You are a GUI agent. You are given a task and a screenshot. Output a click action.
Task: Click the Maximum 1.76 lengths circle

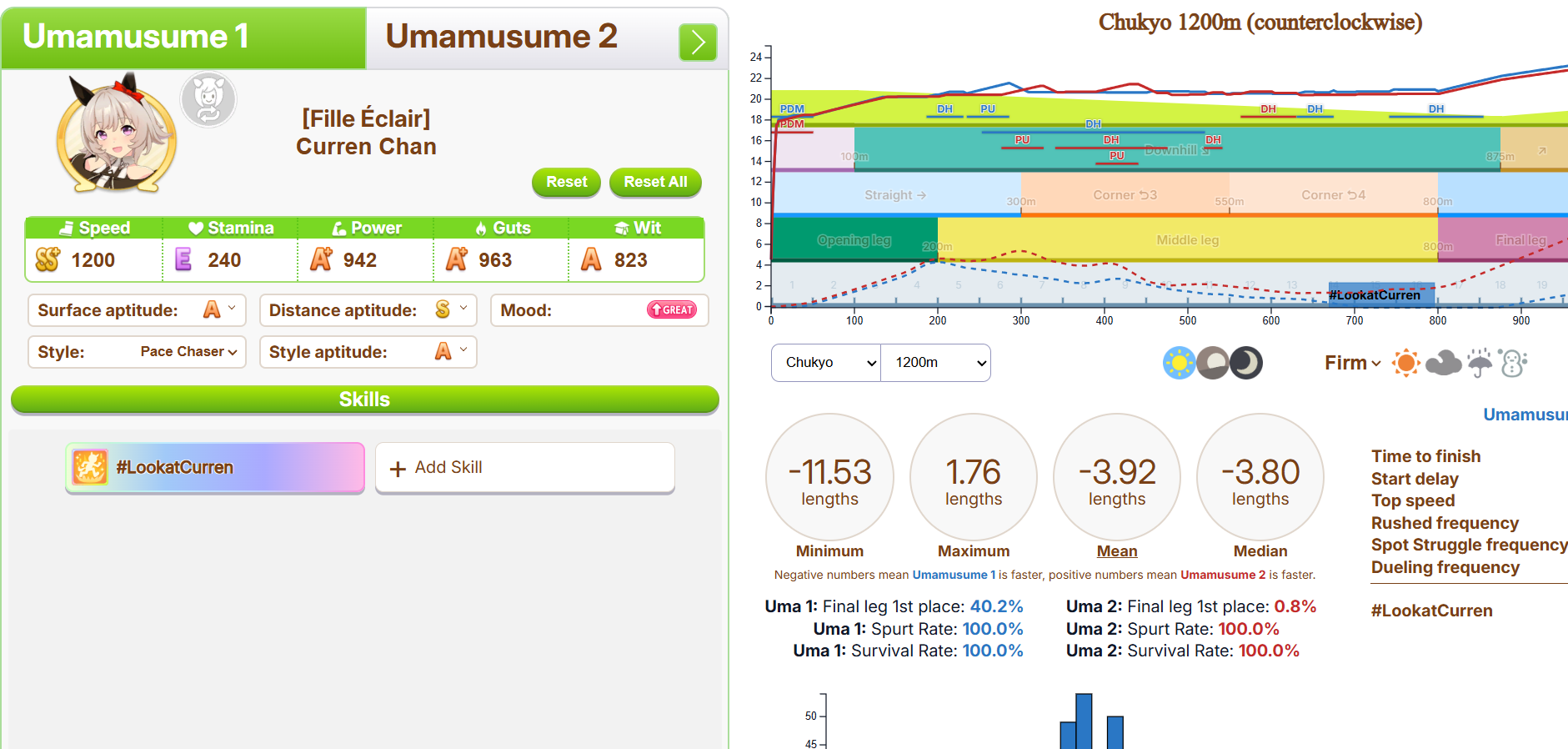tap(974, 478)
